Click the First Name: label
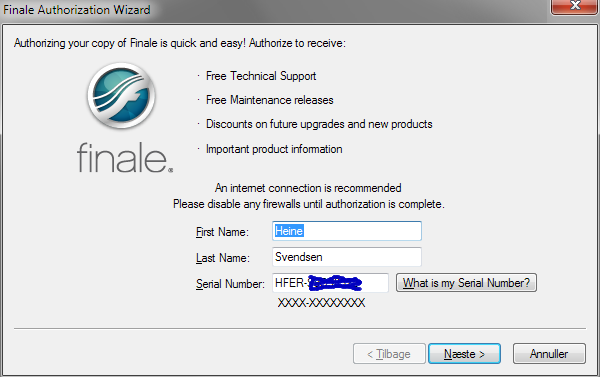 pyautogui.click(x=222, y=232)
